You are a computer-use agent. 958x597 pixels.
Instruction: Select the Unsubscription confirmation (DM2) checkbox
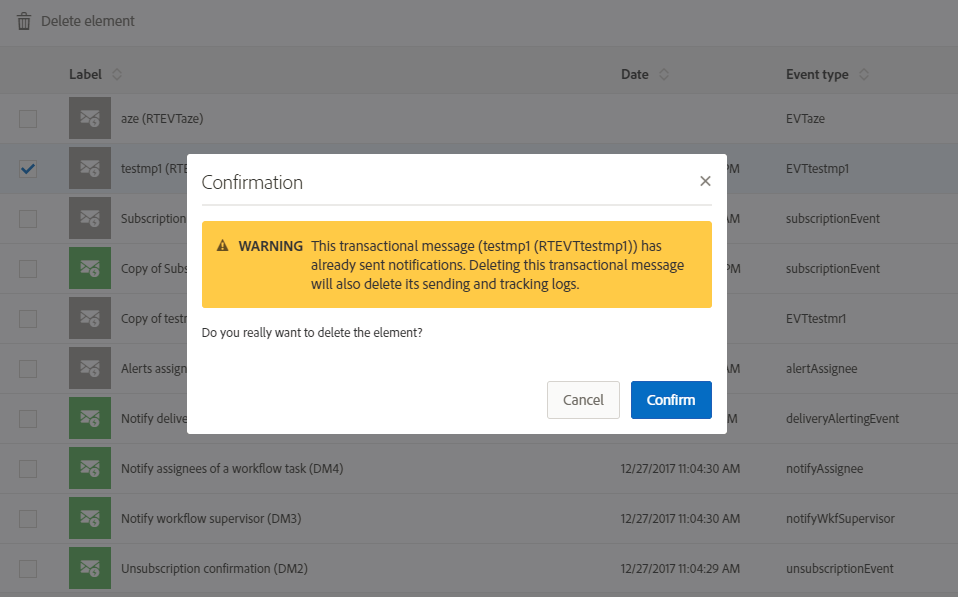(x=28, y=569)
